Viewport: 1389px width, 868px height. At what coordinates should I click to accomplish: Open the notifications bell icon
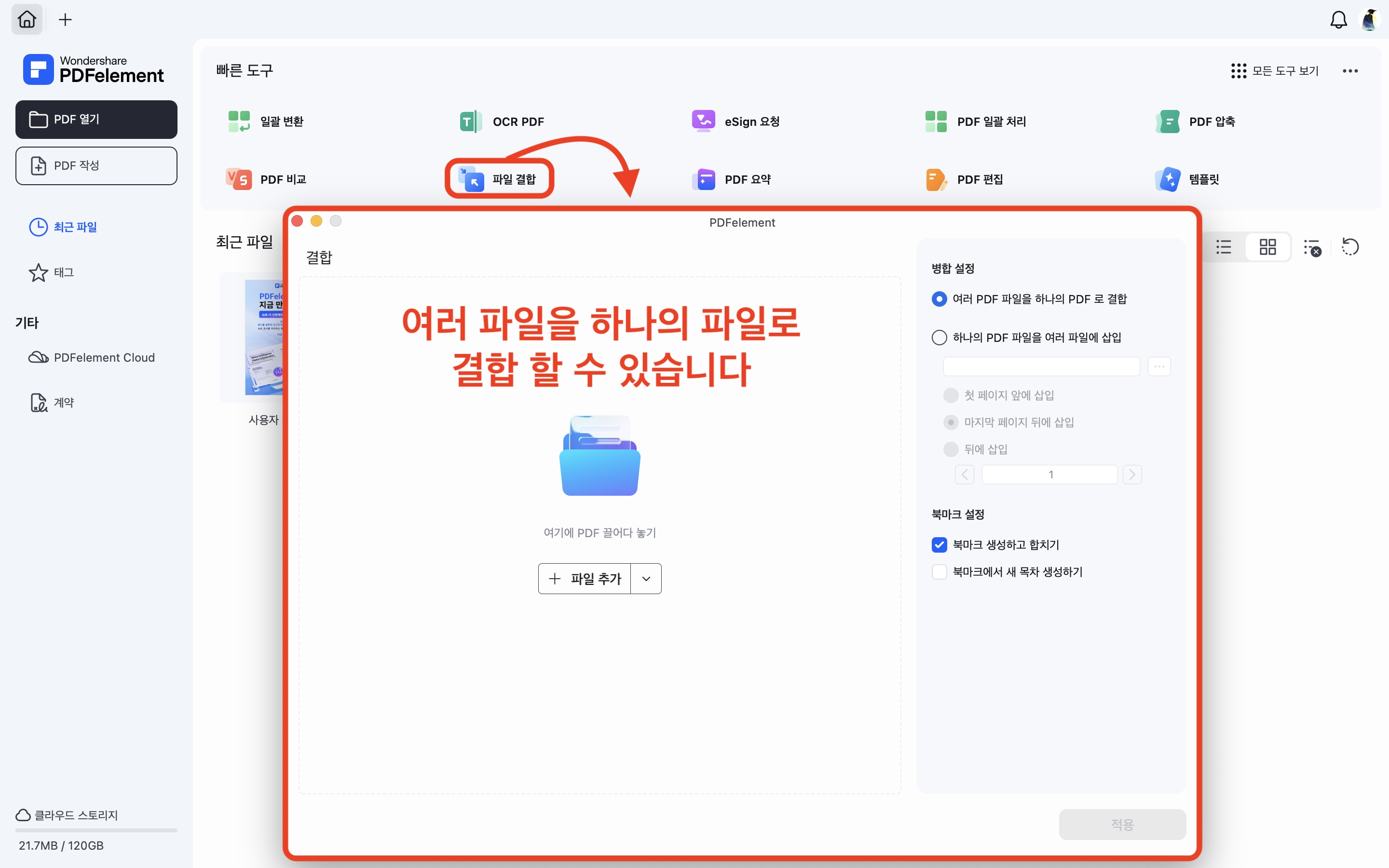pyautogui.click(x=1338, y=20)
